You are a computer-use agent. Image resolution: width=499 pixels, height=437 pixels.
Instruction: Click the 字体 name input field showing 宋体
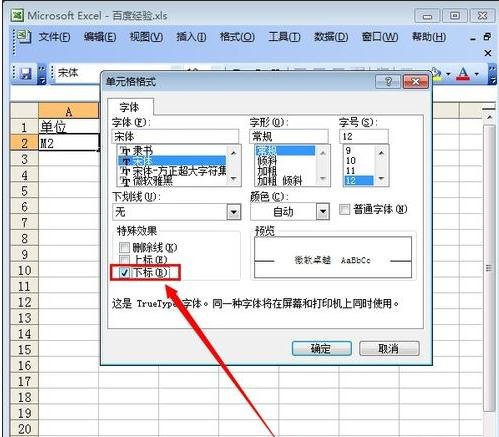(176, 136)
